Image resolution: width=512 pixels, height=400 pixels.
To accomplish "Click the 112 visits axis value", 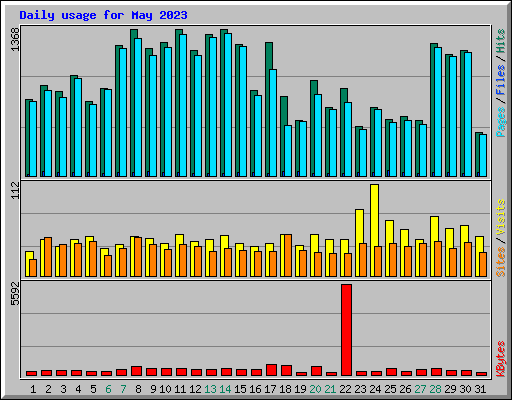I will coord(16,190).
